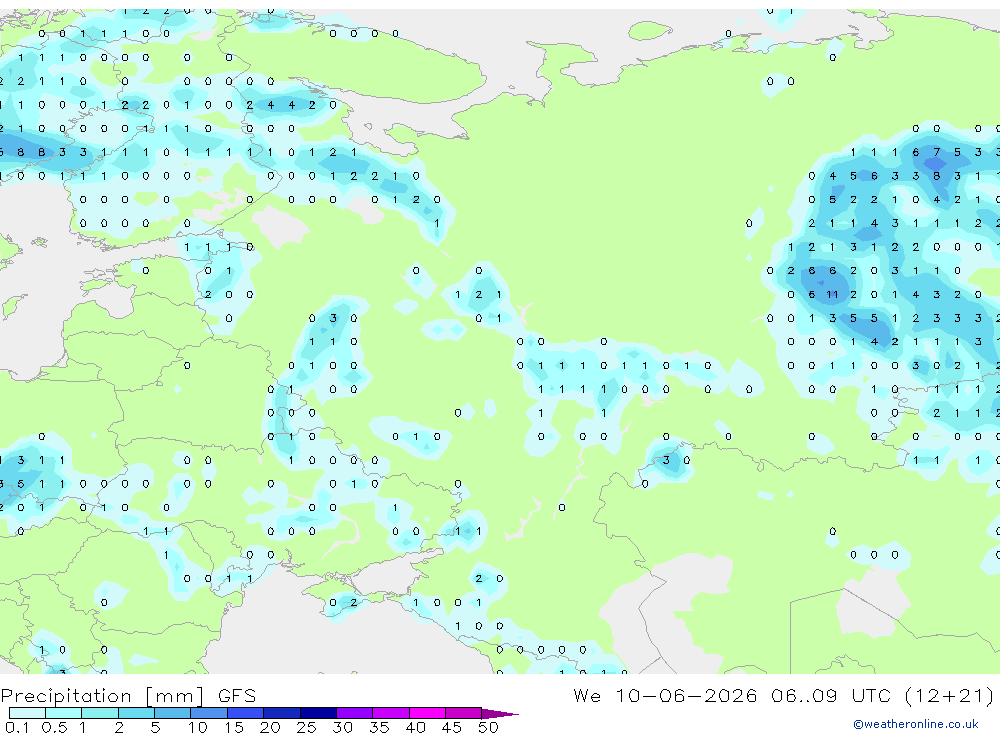Click the '15' legend value
Screen dimensions: 1000x733
click(233, 727)
